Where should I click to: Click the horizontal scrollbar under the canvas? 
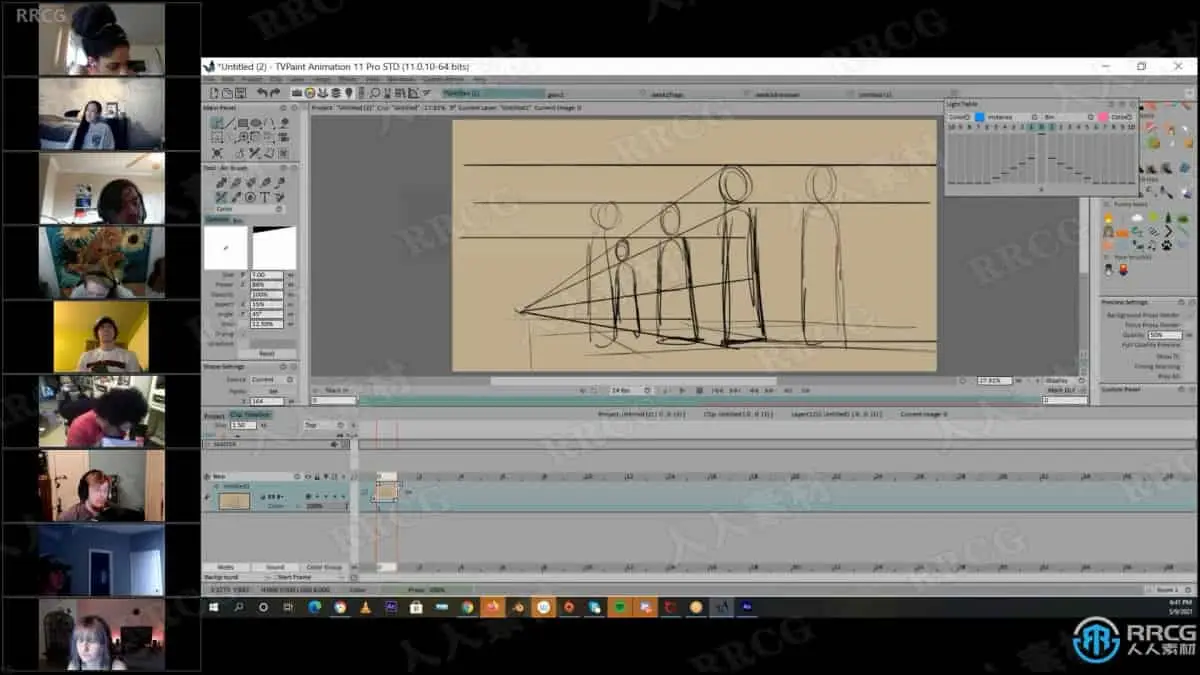coord(633,380)
